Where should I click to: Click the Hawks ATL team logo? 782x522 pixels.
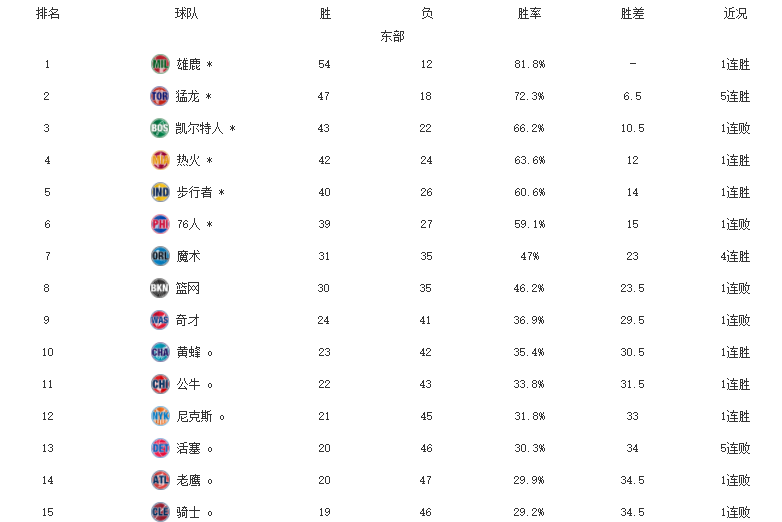(160, 480)
